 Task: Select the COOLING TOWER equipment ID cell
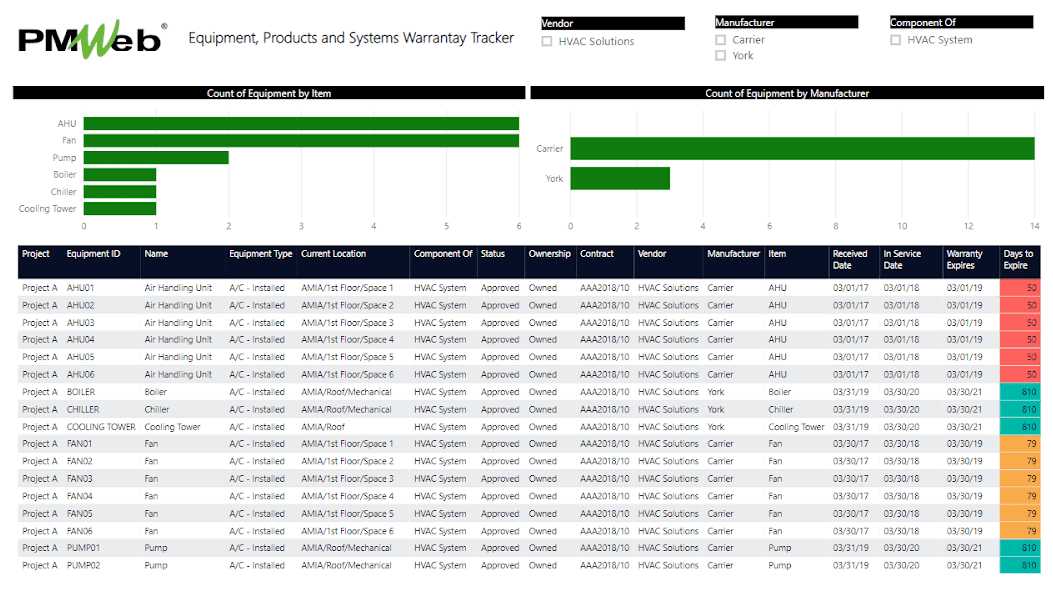tap(99, 427)
